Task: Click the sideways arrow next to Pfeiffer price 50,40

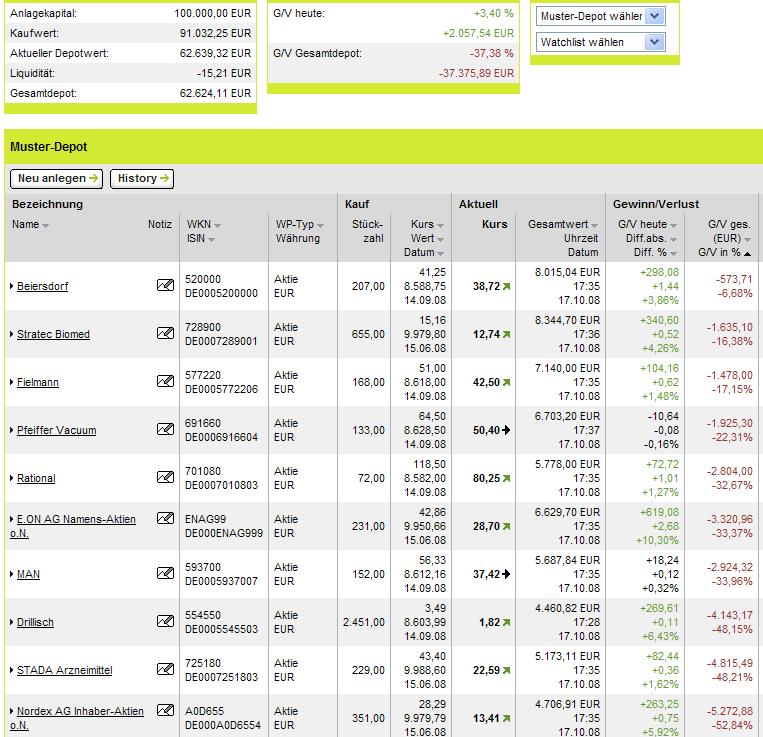Action: (x=507, y=430)
